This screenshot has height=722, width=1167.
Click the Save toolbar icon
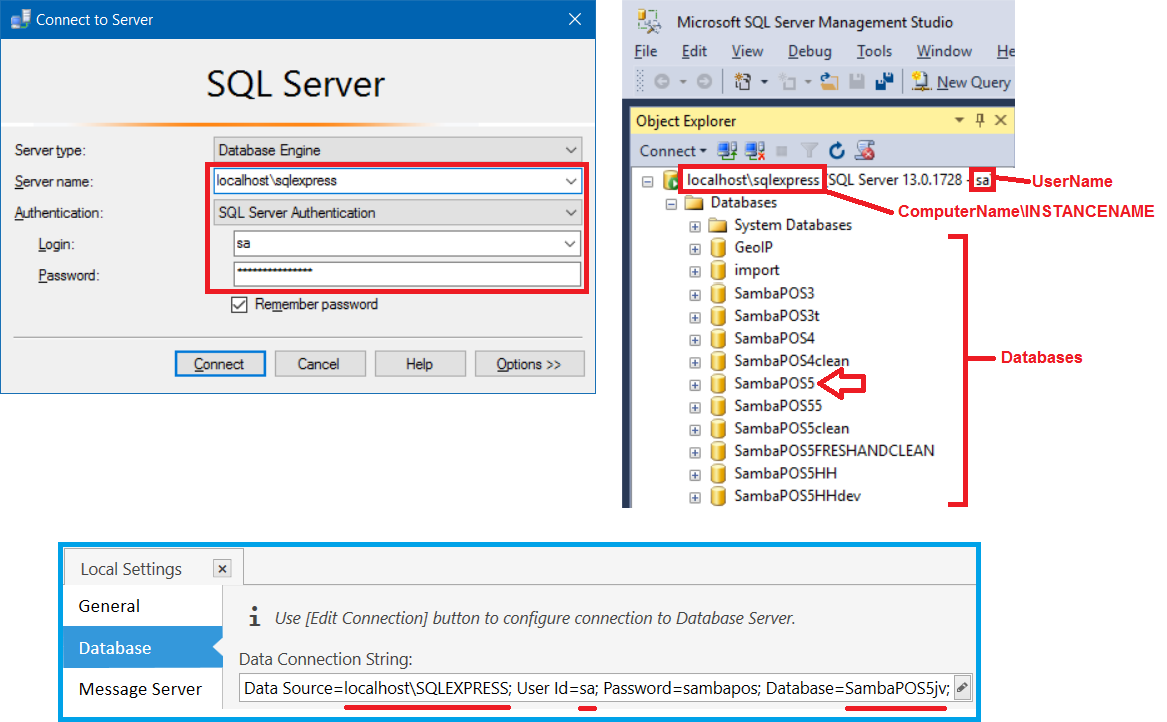[857, 82]
